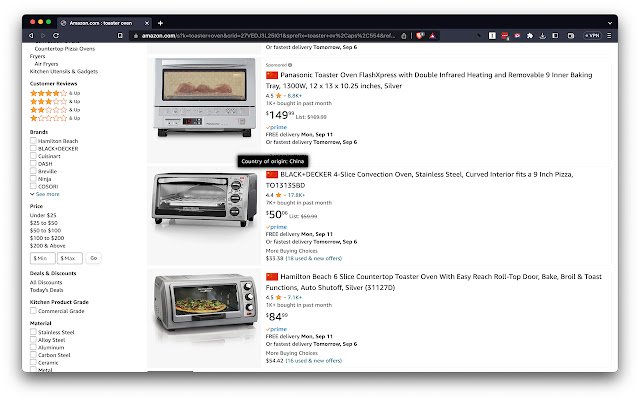Go back using the browser back arrow
Image resolution: width=640 pixels, height=400 pixels.
[31, 36]
